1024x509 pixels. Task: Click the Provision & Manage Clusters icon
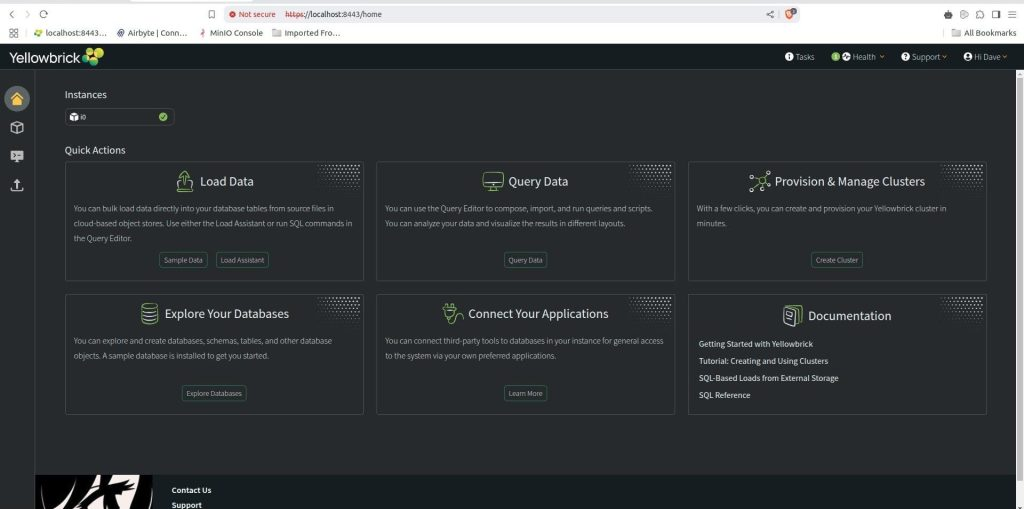tap(760, 181)
